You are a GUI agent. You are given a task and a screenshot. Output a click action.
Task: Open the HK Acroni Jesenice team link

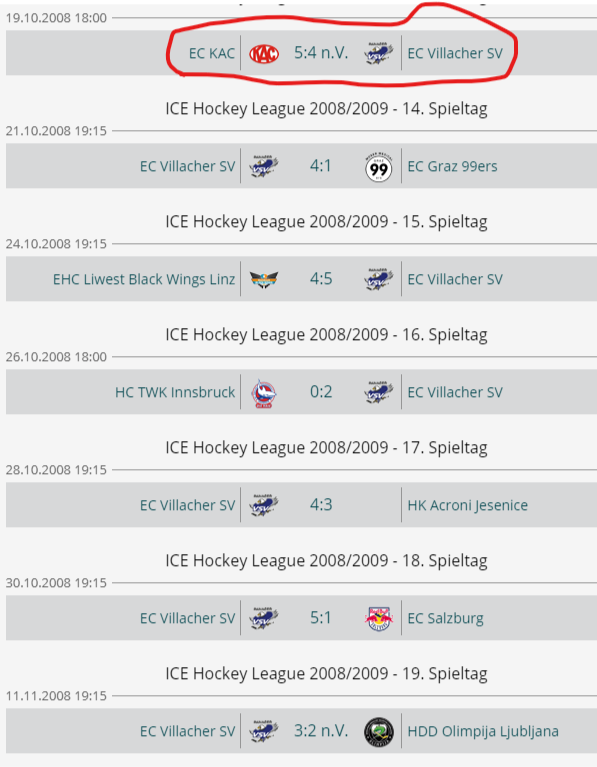pos(467,505)
